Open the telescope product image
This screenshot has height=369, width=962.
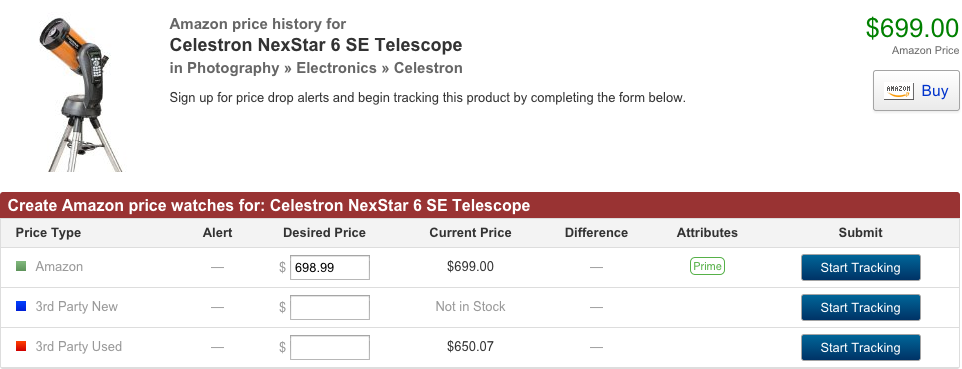click(x=78, y=93)
